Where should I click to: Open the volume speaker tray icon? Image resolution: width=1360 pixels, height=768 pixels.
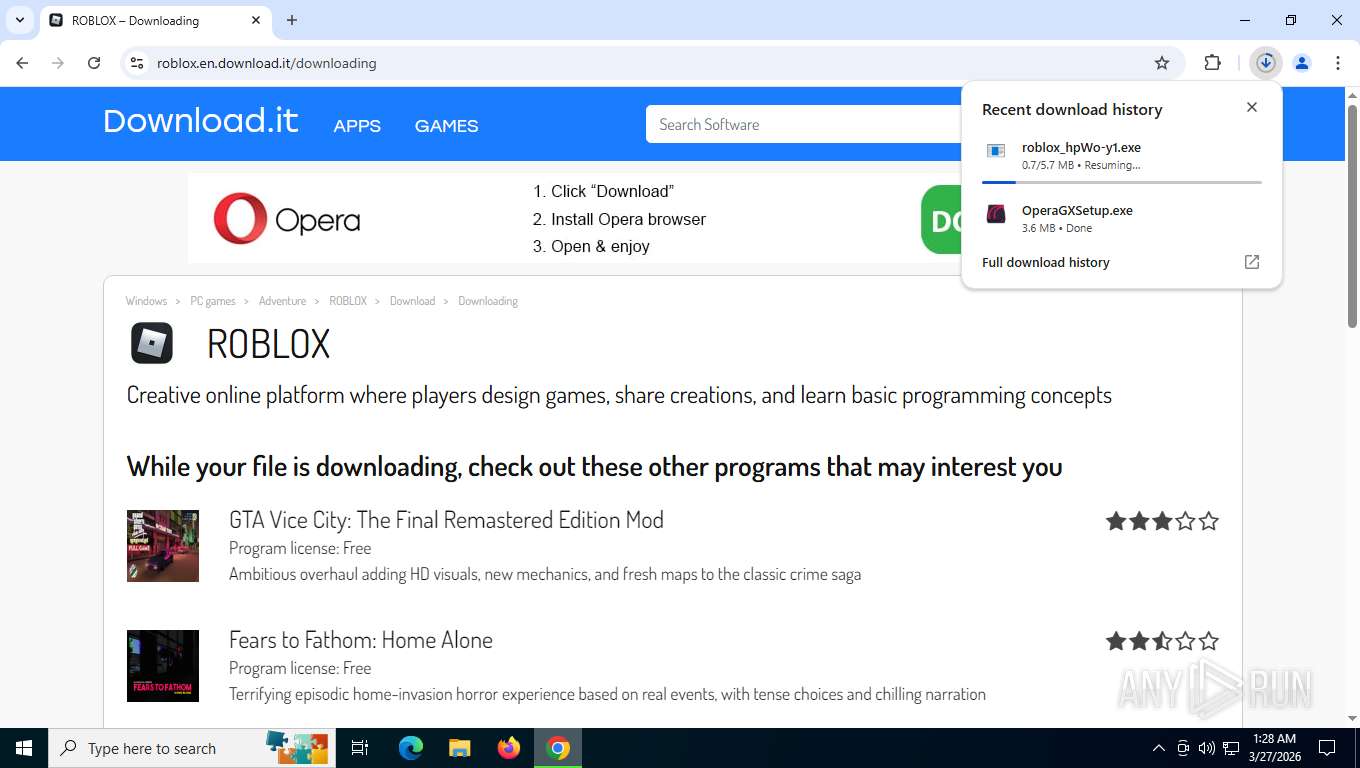(x=1207, y=748)
